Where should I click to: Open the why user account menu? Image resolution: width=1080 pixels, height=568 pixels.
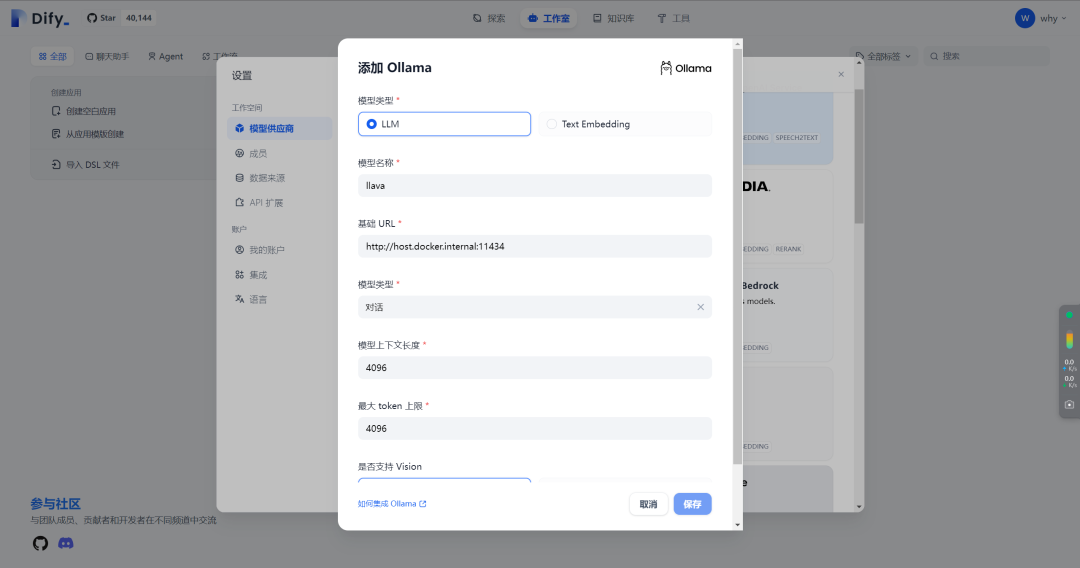click(1041, 19)
